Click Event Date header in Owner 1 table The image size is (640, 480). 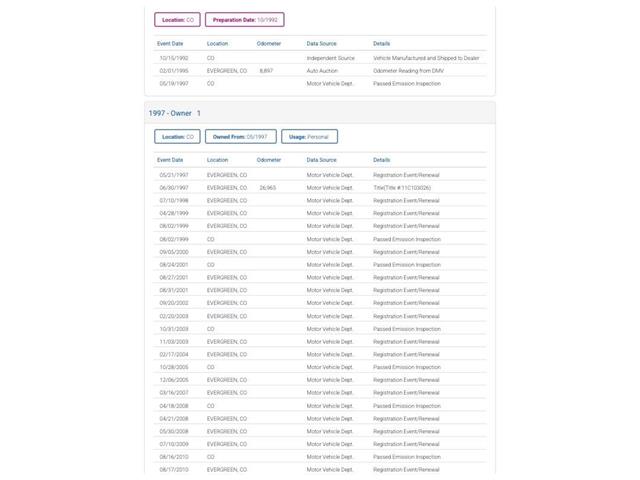(x=170, y=160)
